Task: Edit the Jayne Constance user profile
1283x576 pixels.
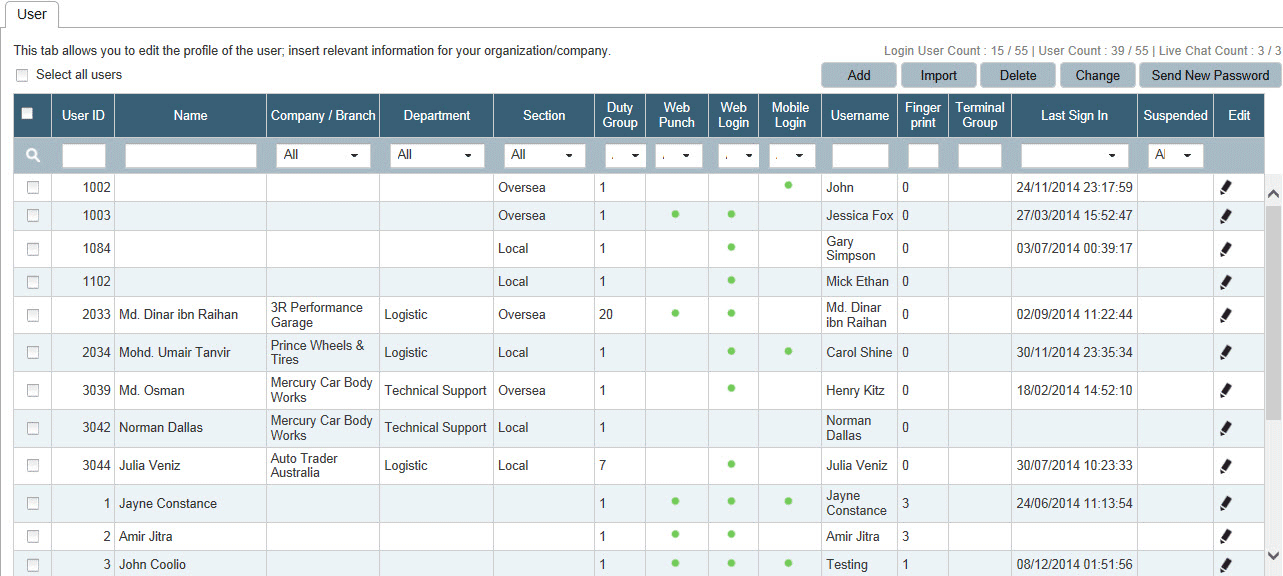Action: pos(1226,504)
